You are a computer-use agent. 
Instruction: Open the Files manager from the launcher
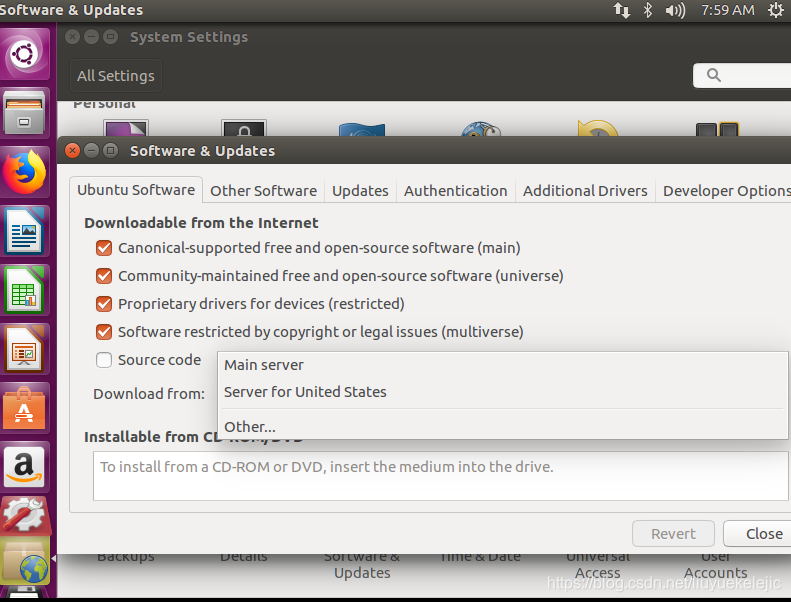click(25, 113)
